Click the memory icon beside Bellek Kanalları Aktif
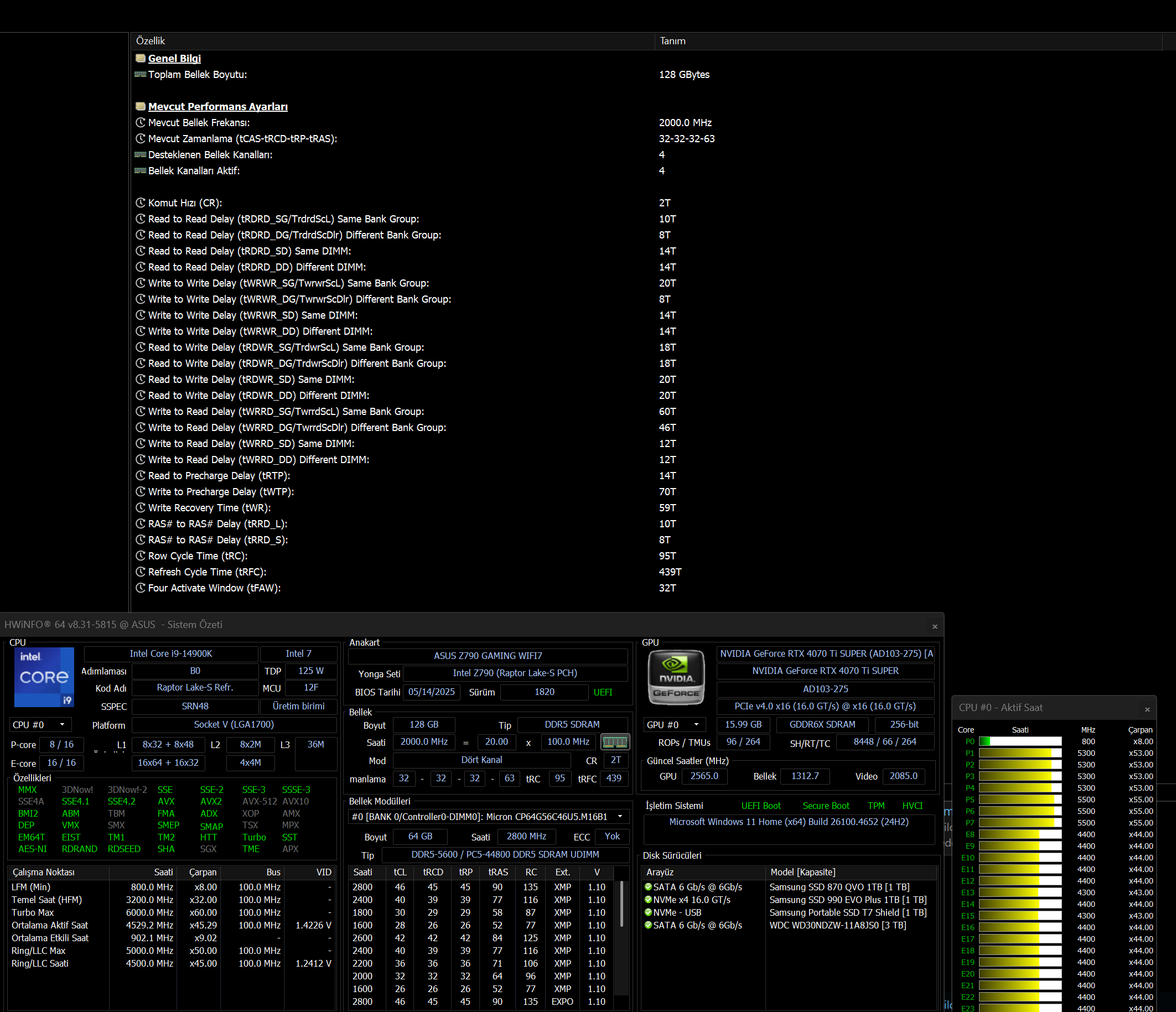The image size is (1176, 1012). (x=140, y=170)
